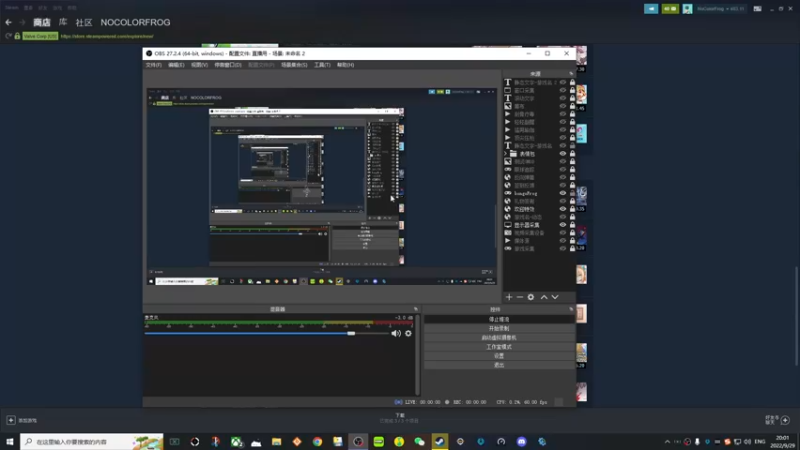Viewport: 800px width, 450px height.
Task: Go back in Steam with arrow
Action: (x=9, y=22)
